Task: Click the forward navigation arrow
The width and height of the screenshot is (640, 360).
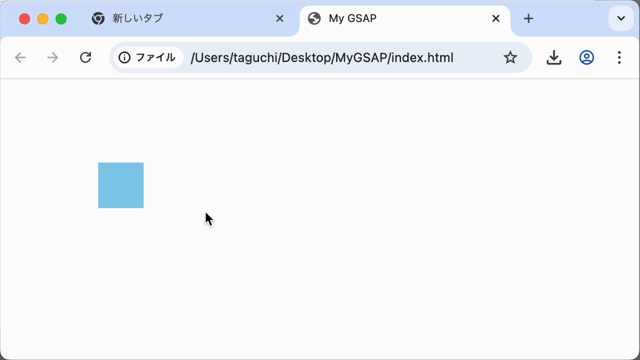Action: point(53,58)
